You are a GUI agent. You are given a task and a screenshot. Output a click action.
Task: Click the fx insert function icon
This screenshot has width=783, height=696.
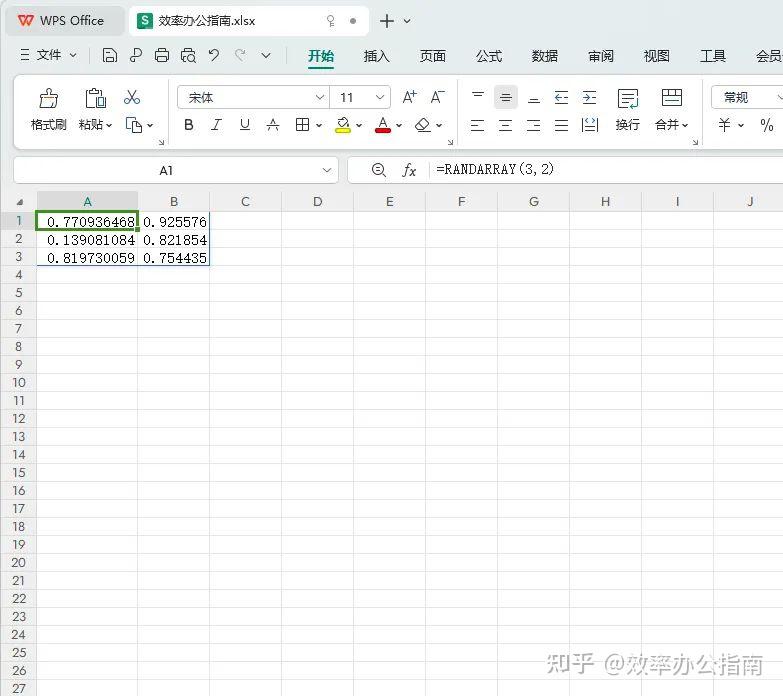(409, 170)
